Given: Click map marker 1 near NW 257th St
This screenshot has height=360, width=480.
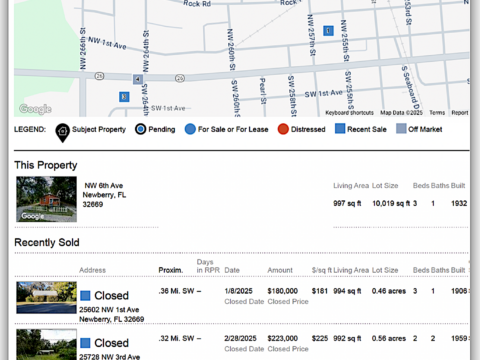Looking at the screenshot, I should (328, 31).
